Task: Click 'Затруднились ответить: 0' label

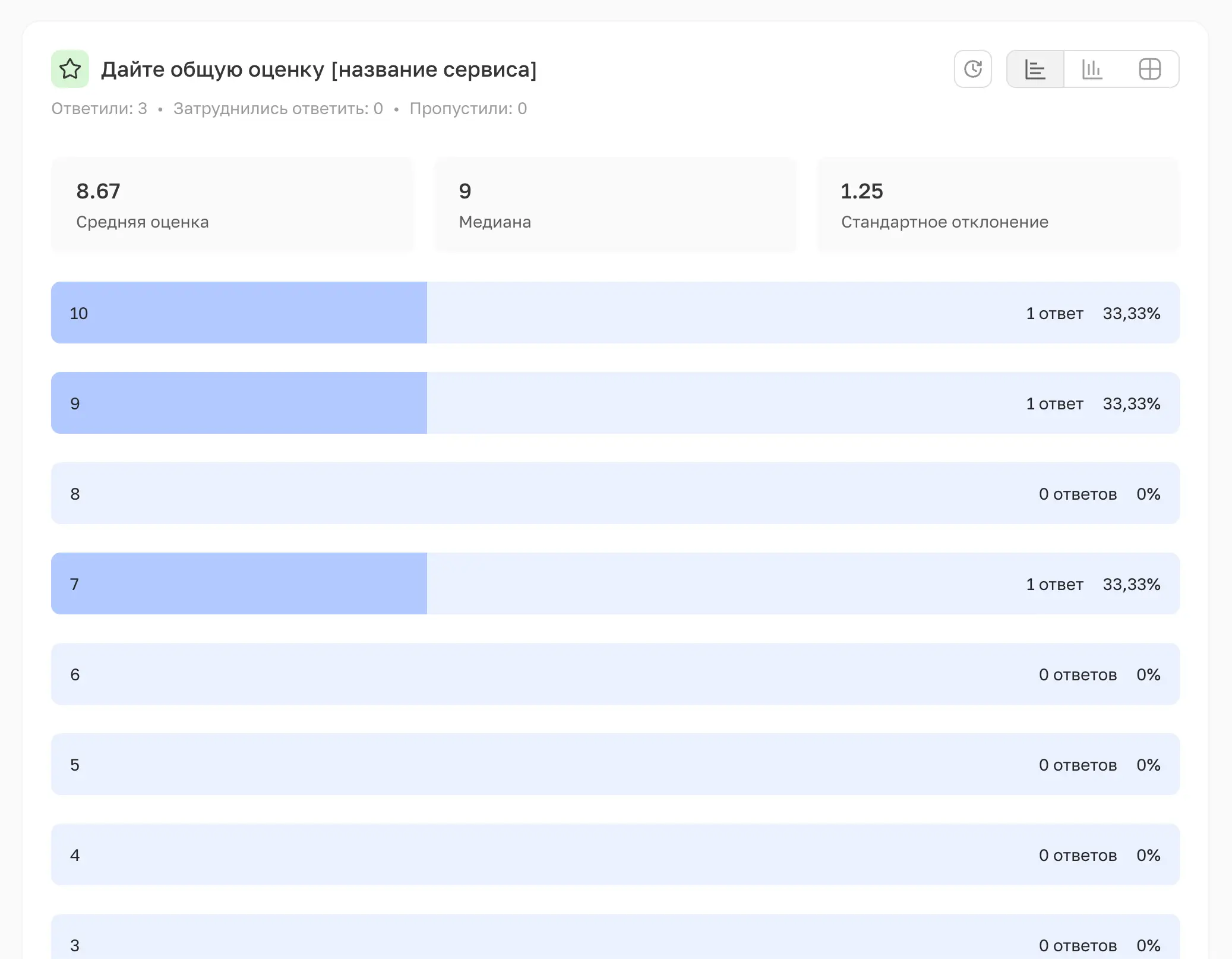Action: 278,109
